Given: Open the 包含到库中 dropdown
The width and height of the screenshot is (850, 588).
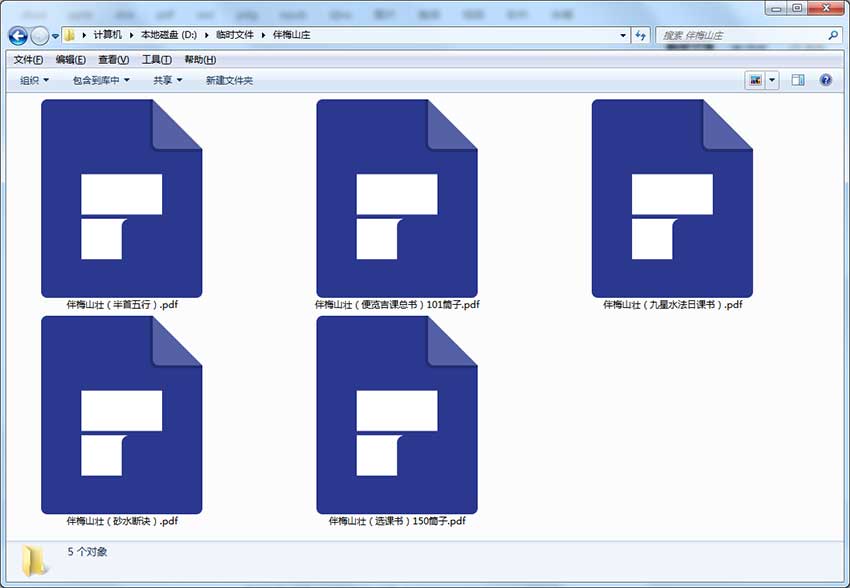Looking at the screenshot, I should tap(101, 80).
